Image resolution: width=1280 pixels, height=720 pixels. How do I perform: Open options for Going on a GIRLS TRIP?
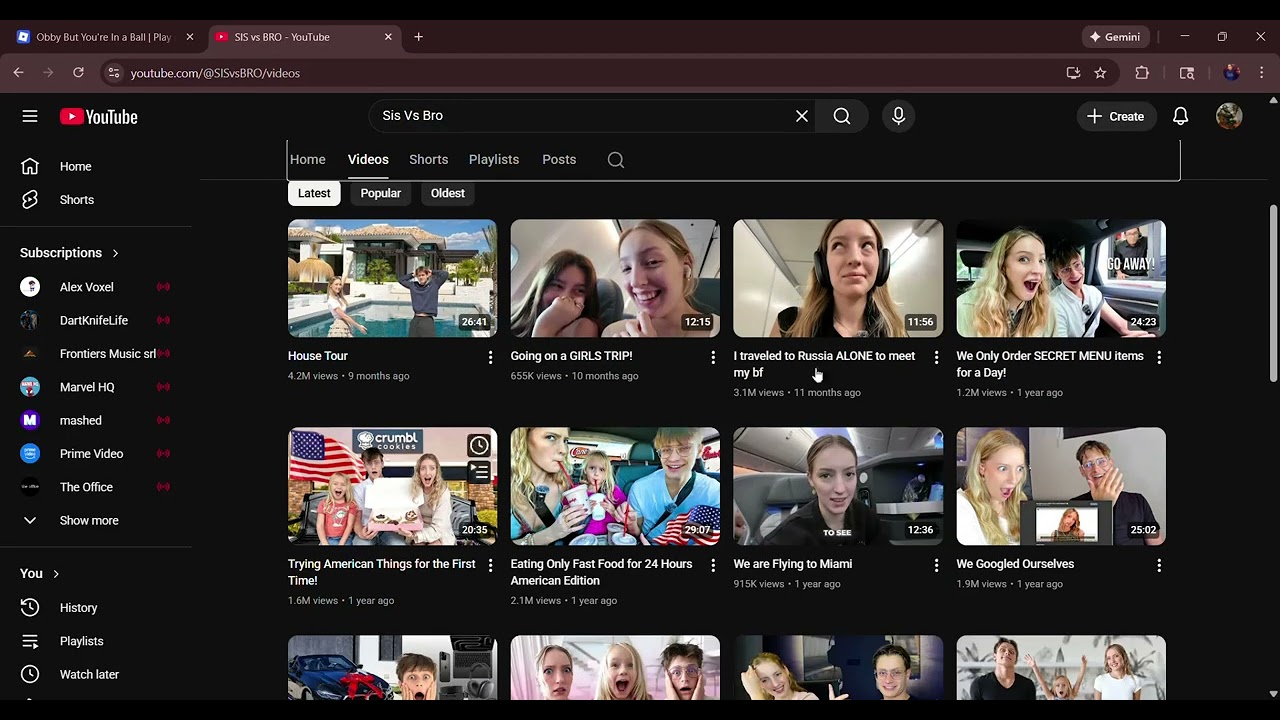[713, 357]
